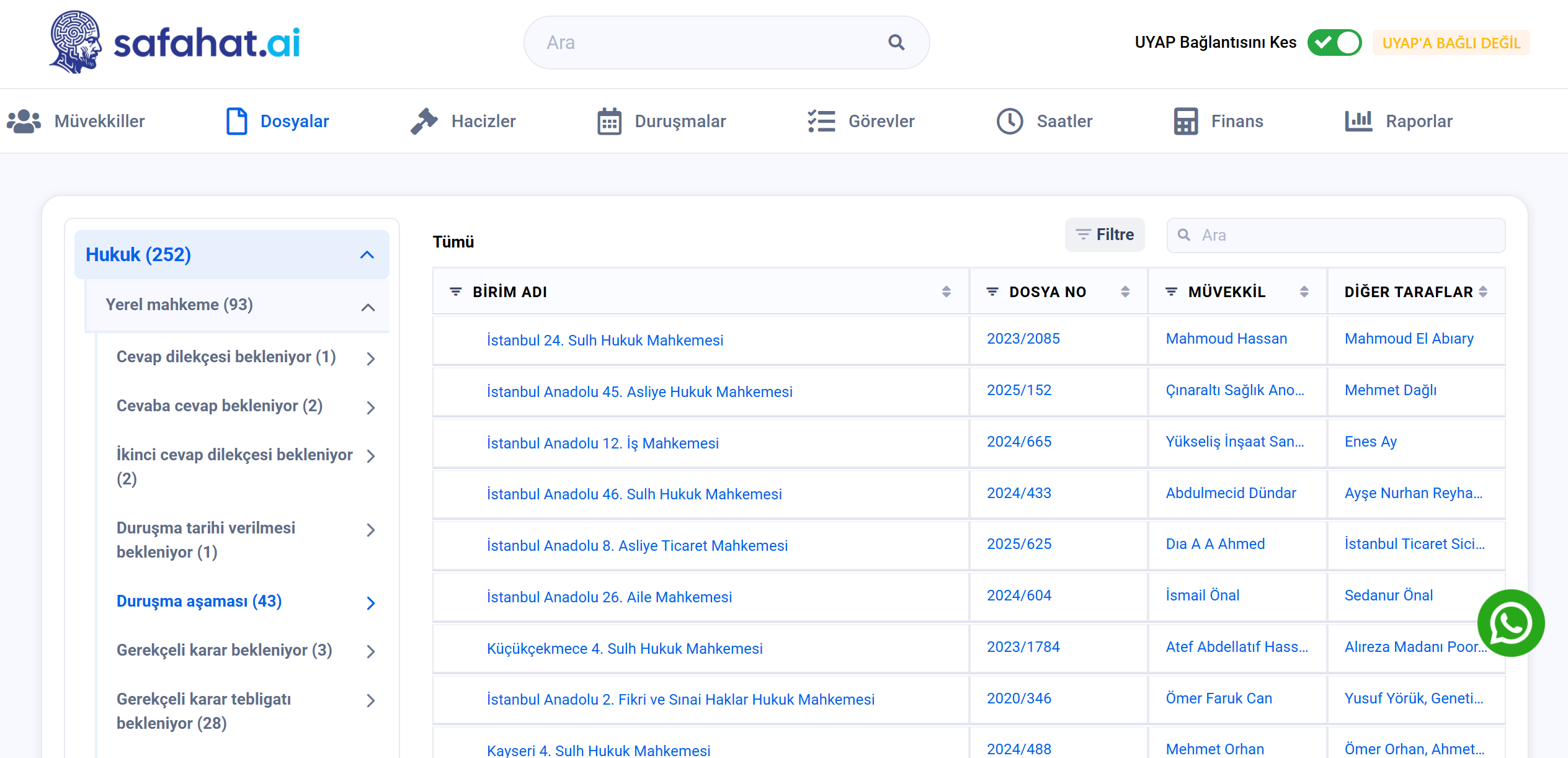This screenshot has width=1568, height=758.
Task: Click the Haczler gavel icon
Action: (x=424, y=121)
